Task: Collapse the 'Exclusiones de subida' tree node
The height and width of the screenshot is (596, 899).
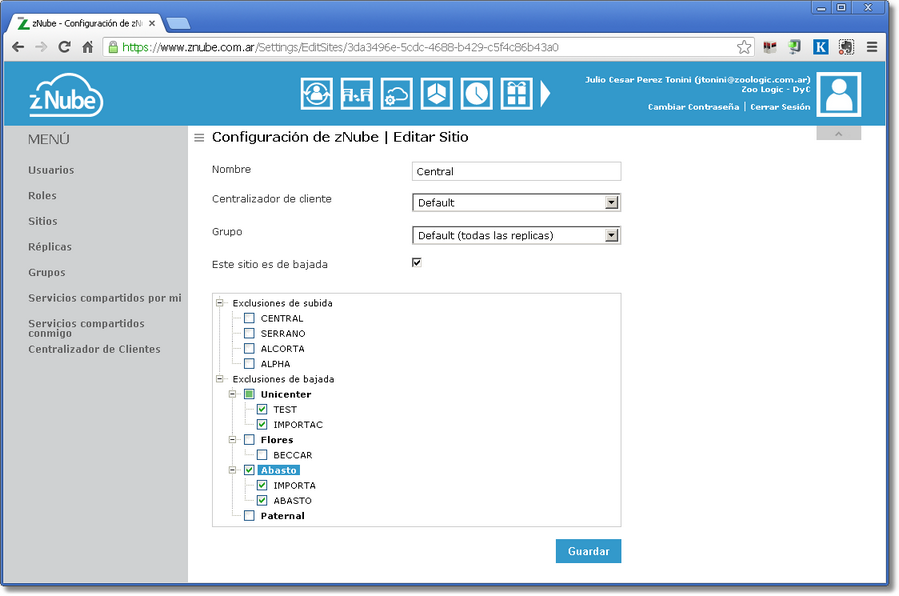Action: 220,303
